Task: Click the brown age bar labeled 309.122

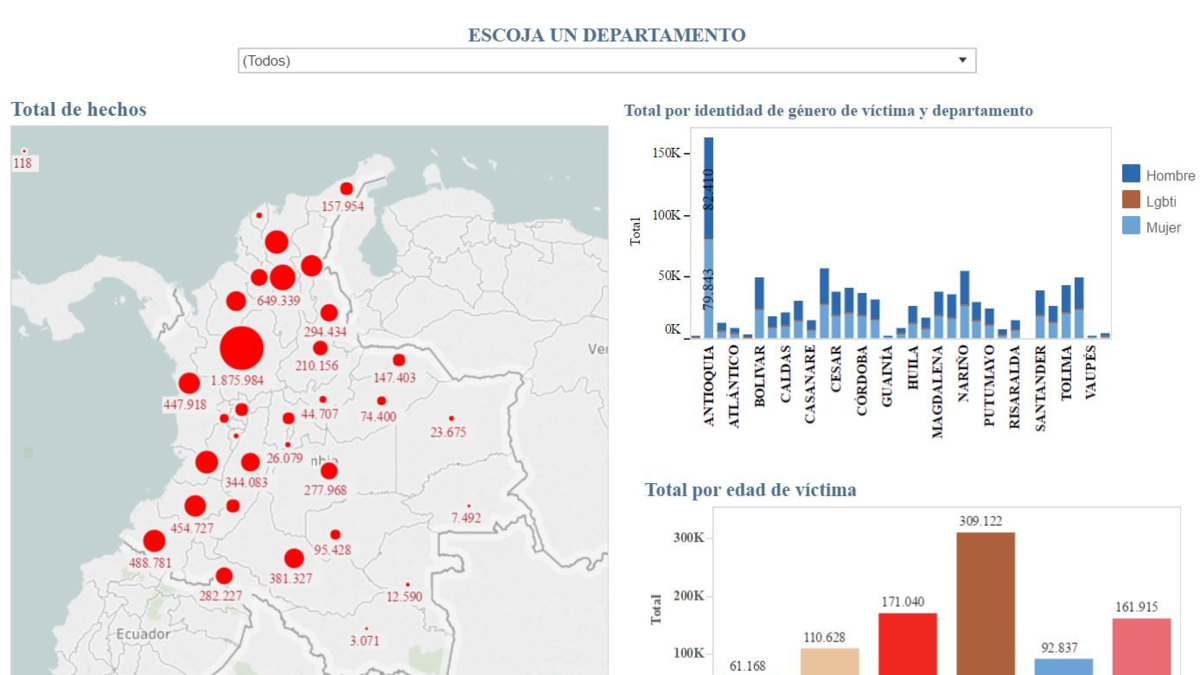Action: [x=985, y=600]
